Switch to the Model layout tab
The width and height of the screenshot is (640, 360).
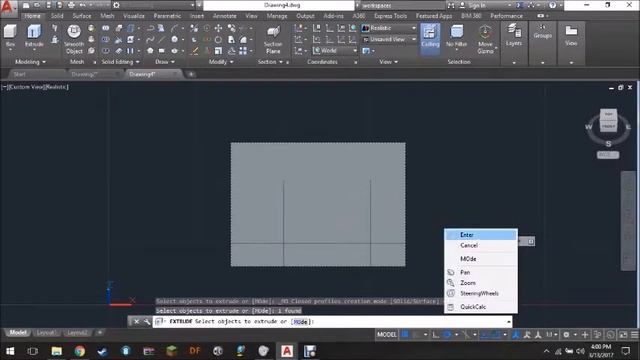click(x=18, y=333)
